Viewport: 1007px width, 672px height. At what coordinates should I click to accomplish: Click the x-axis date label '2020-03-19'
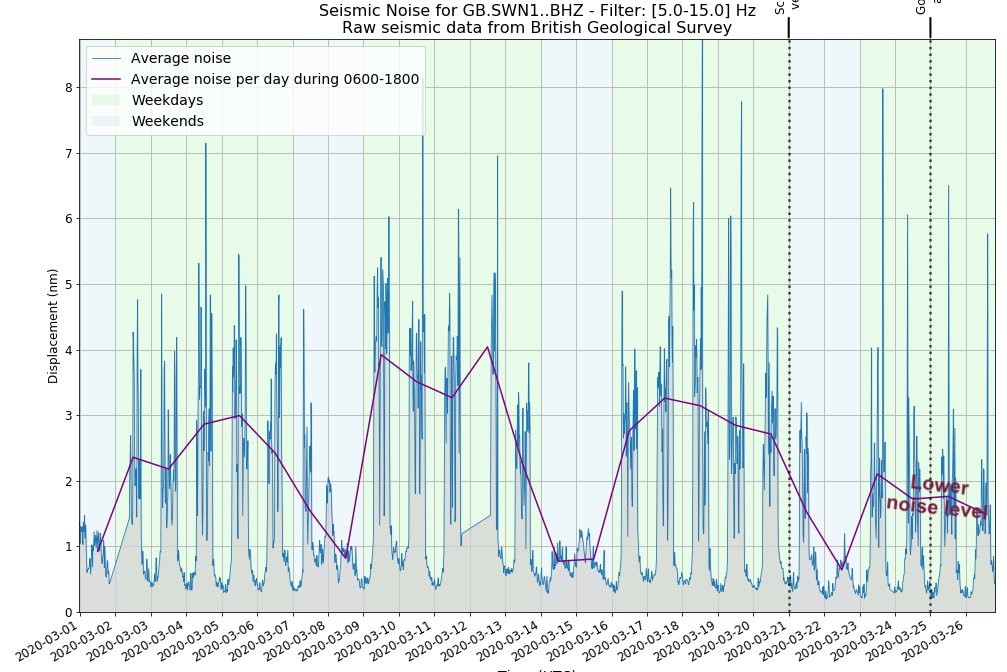687,641
